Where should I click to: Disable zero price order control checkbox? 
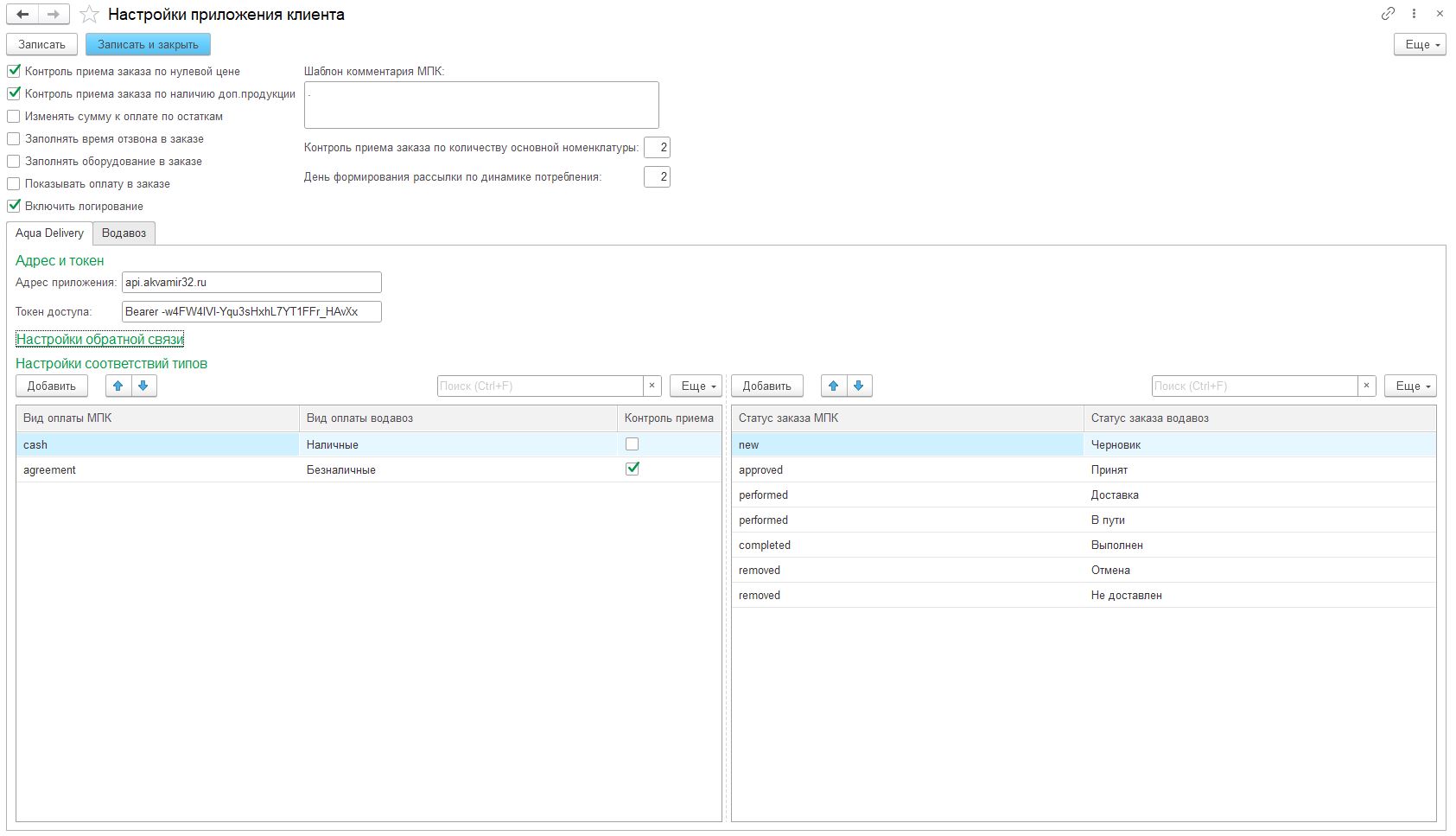[x=14, y=71]
